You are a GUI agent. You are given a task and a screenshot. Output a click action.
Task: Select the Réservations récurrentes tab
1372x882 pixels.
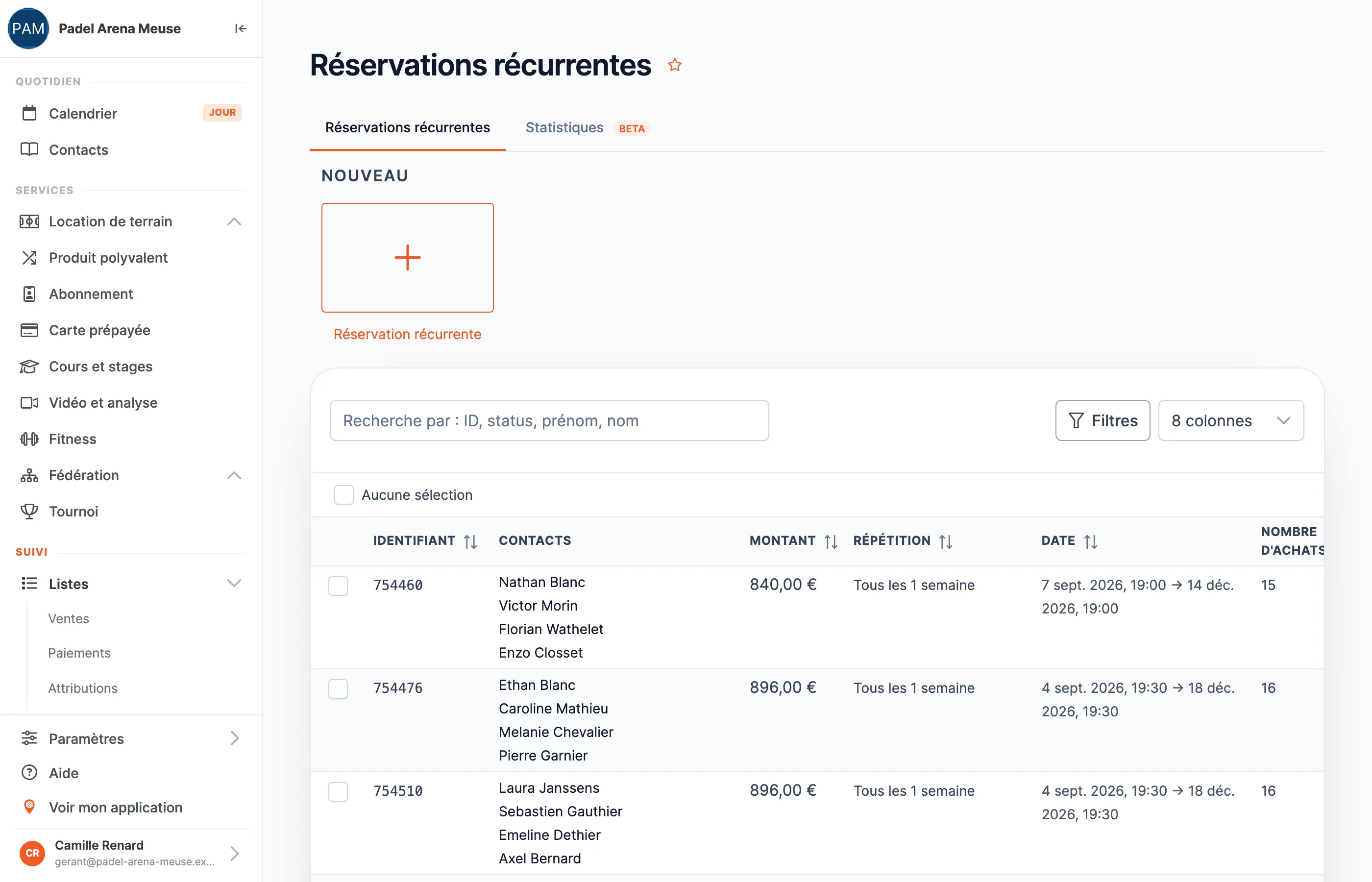[408, 128]
